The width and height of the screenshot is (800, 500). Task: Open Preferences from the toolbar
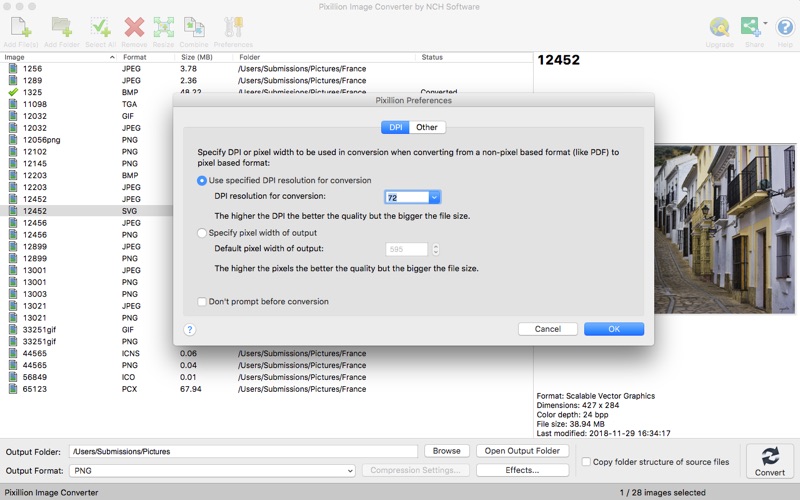point(233,27)
